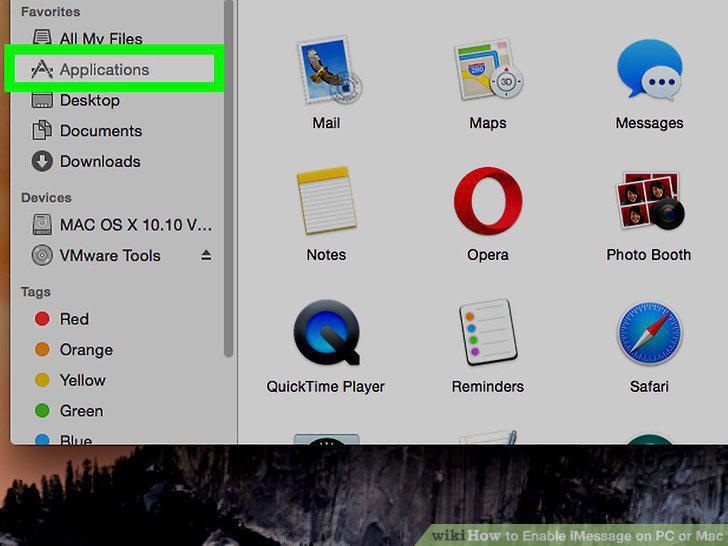Click the Desktop label in sidebar
The image size is (728, 546).
tap(90, 100)
